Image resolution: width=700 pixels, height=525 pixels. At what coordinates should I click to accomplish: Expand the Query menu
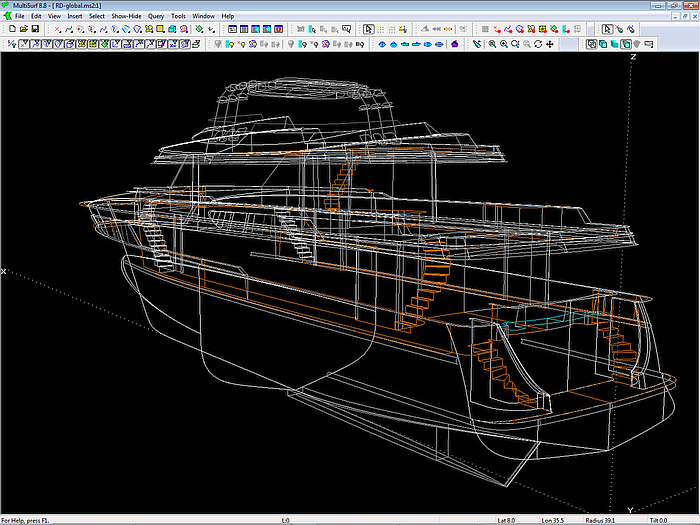tap(156, 17)
